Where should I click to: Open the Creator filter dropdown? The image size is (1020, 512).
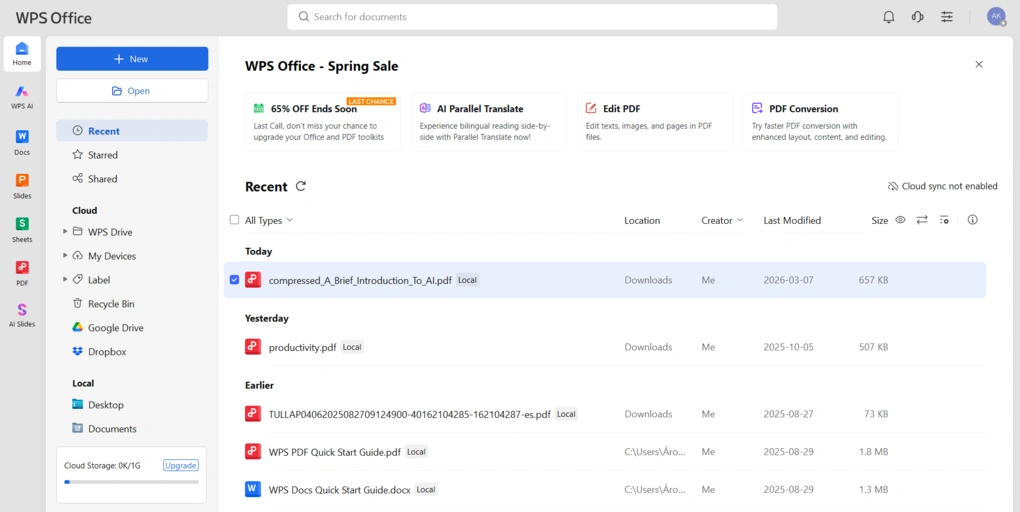tap(722, 221)
